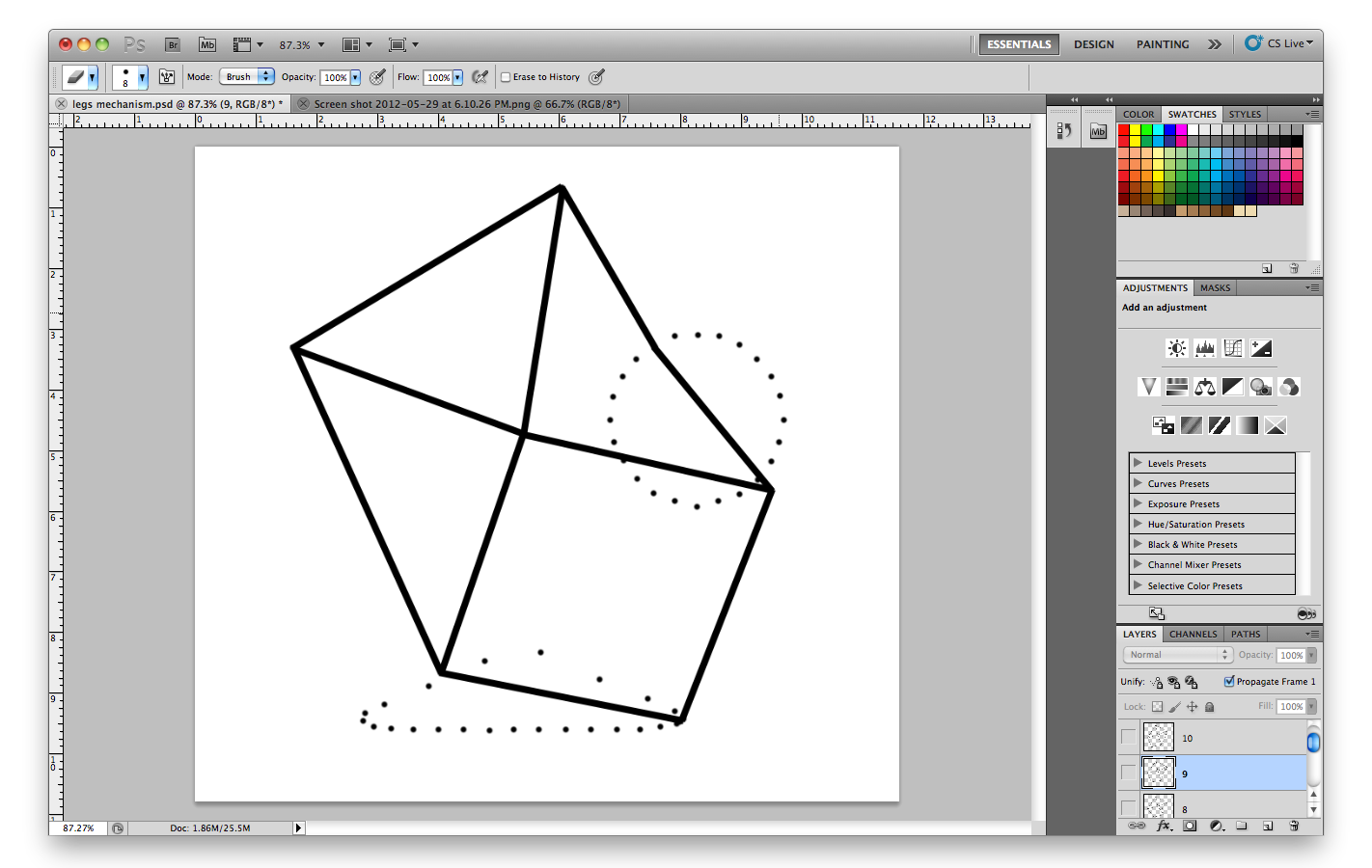Viewport: 1372px width, 868px height.
Task: Show layer 8 via its visibility box
Action: (x=1129, y=807)
